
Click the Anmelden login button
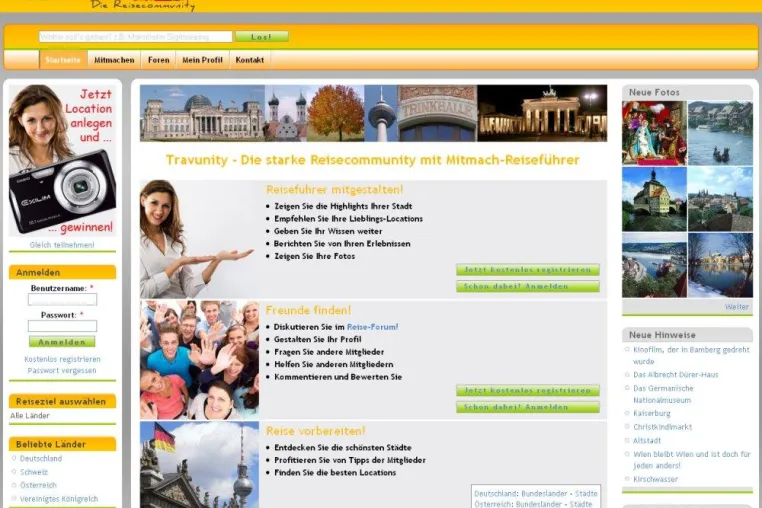click(x=62, y=342)
